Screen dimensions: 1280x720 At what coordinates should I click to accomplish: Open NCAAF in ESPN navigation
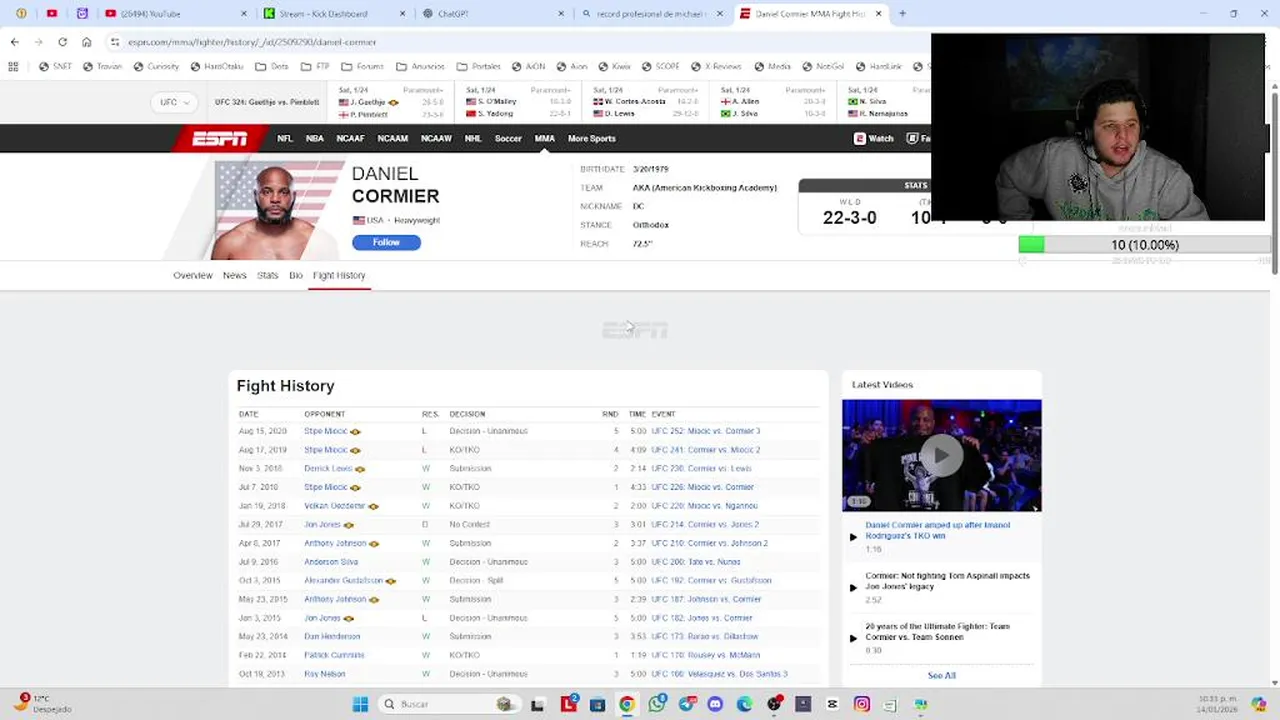click(x=350, y=139)
